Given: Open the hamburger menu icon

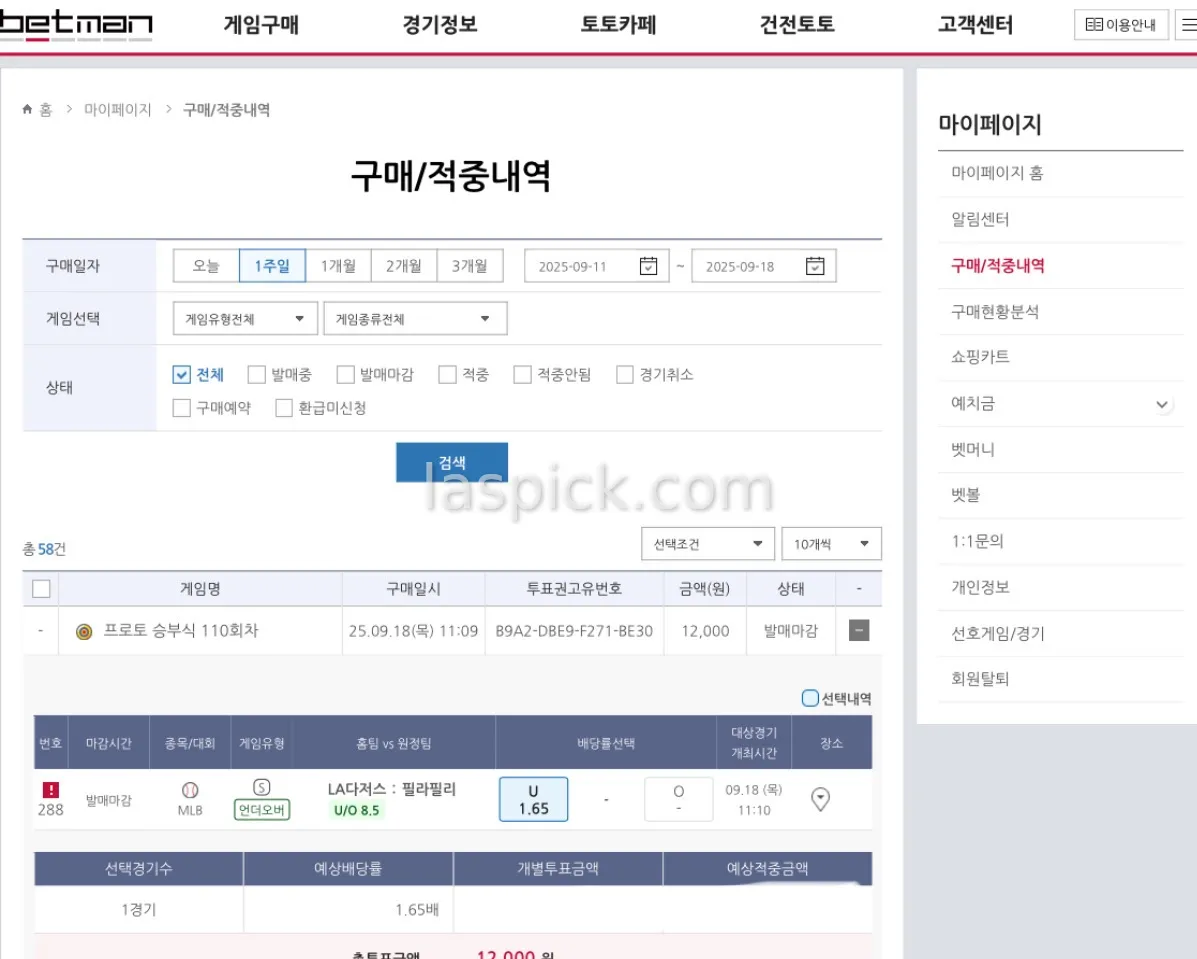Looking at the screenshot, I should [x=1187, y=25].
